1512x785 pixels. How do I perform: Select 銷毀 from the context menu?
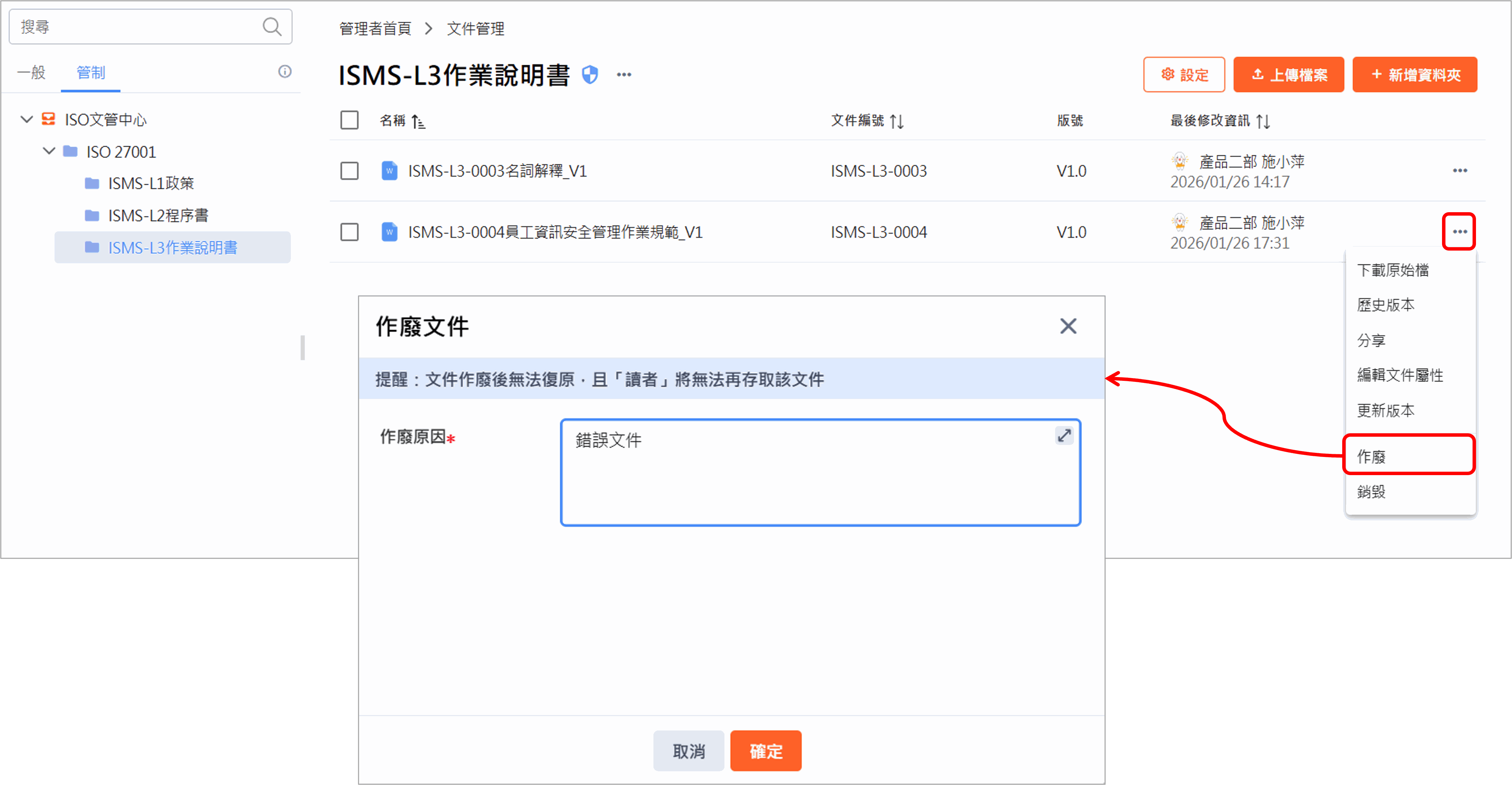[1371, 492]
